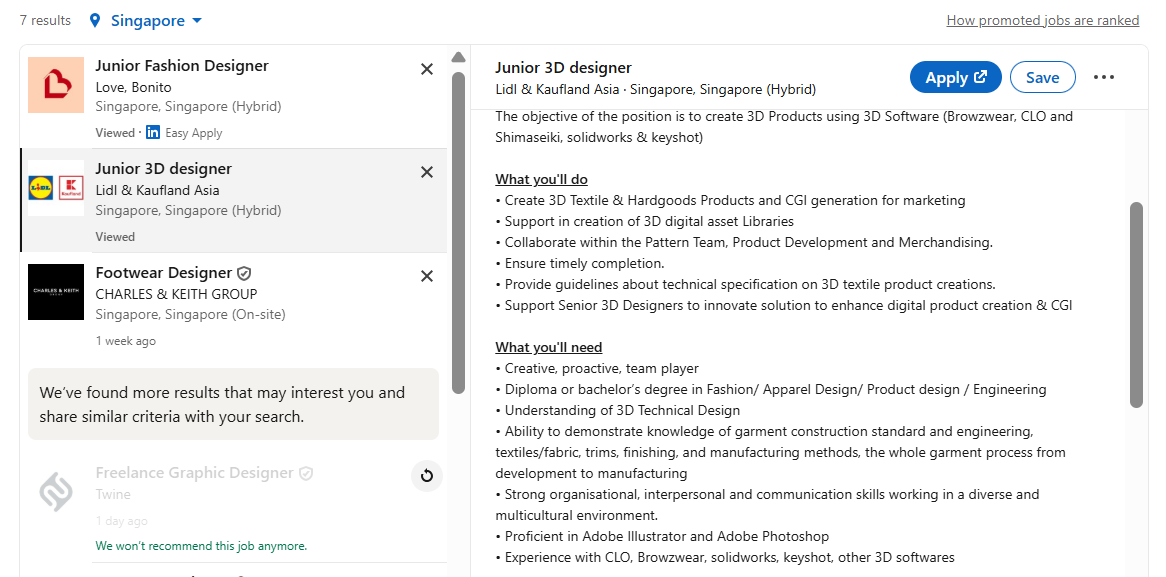
Task: Open How promoted jobs are ranked
Action: tap(1043, 19)
